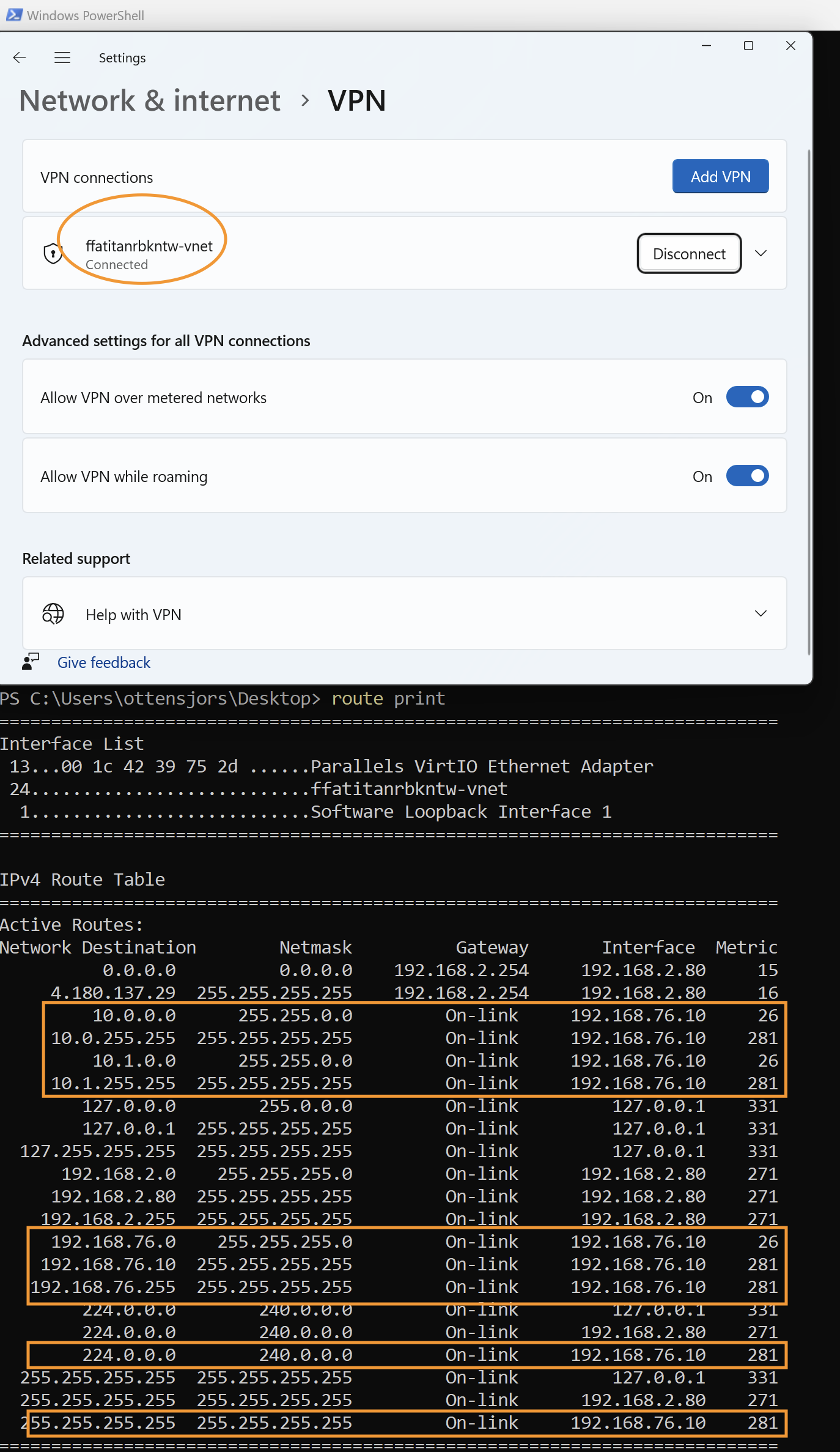Viewport: 840px width, 1452px height.
Task: Click the feedback person icon
Action: [x=31, y=662]
